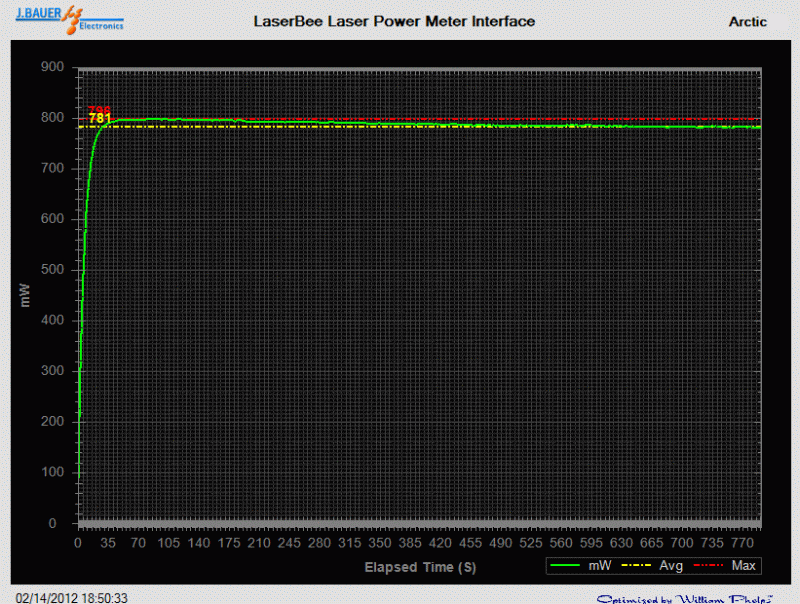Click the red maximum value label
The image size is (800, 604).
(x=99, y=110)
